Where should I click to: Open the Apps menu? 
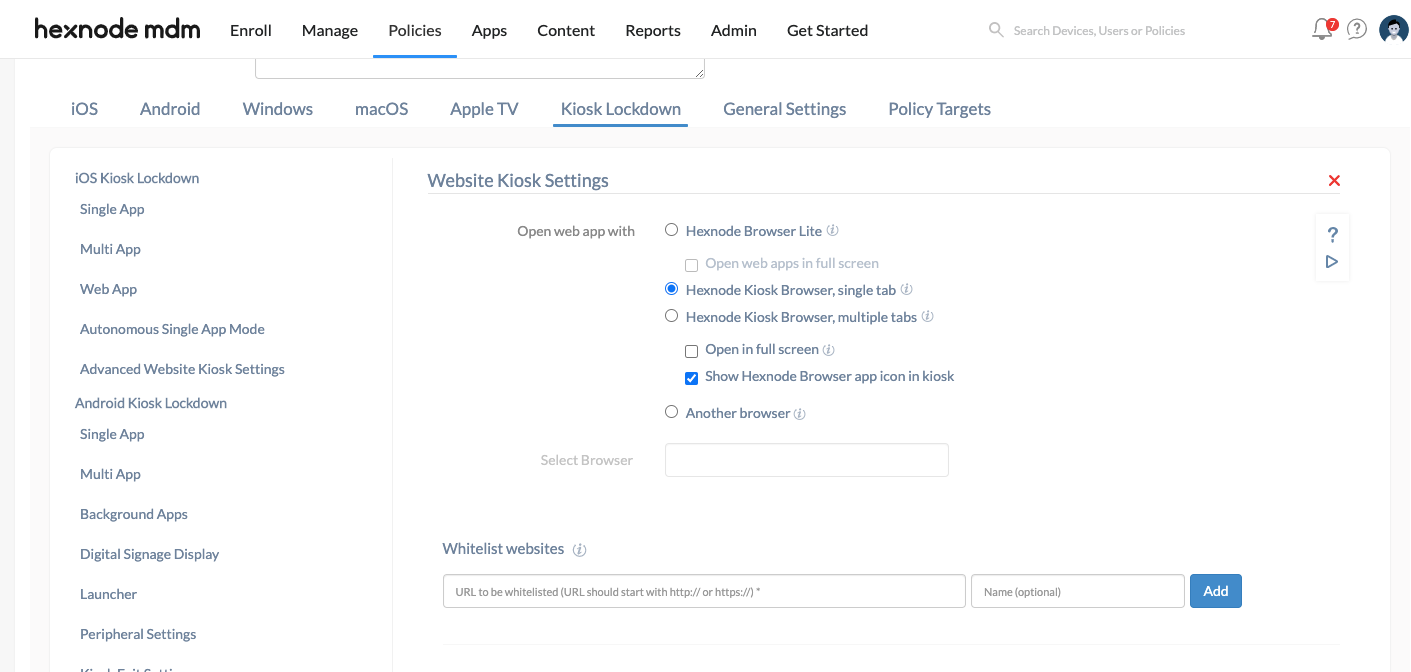click(490, 30)
